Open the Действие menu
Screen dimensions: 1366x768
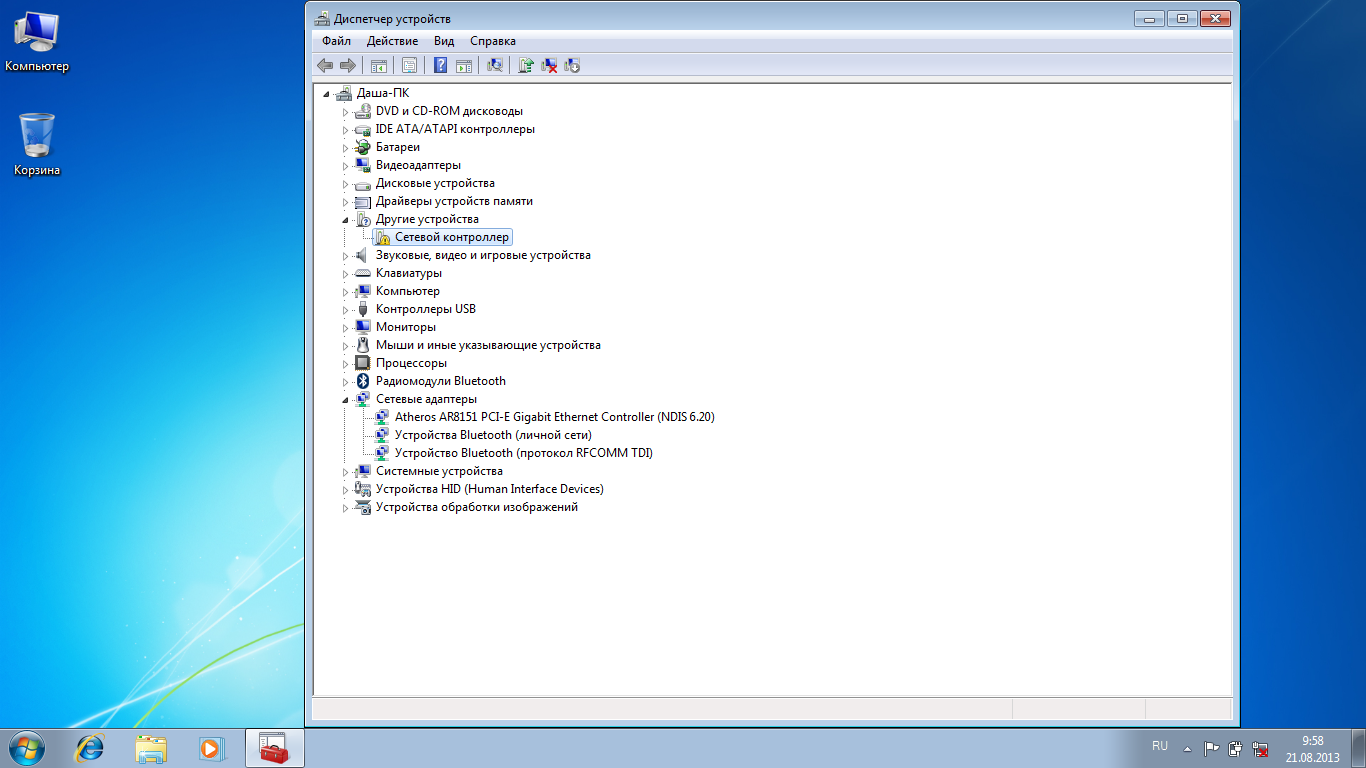pos(392,41)
